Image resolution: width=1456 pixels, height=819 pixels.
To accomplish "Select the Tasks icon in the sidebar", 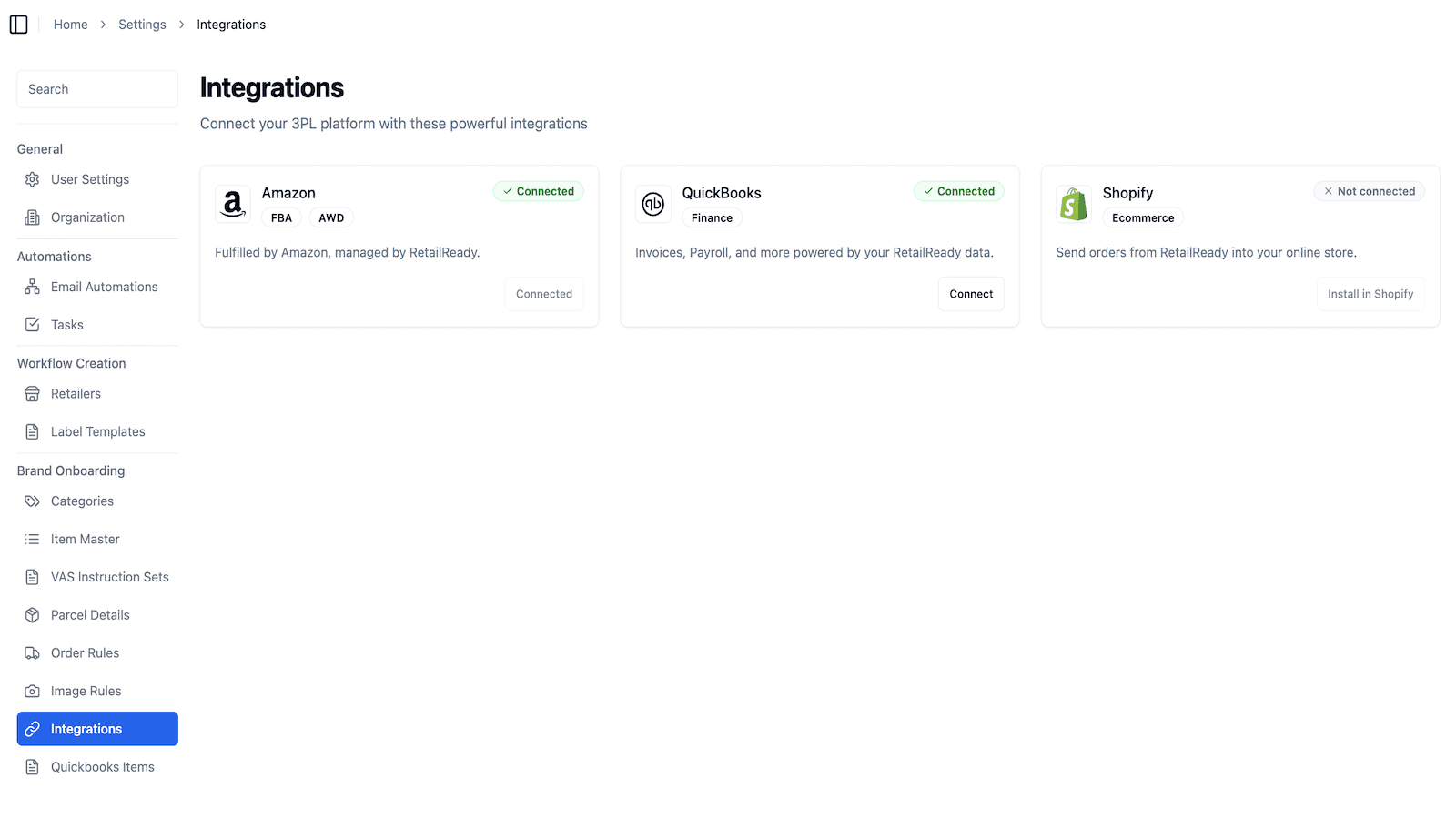I will 33,324.
